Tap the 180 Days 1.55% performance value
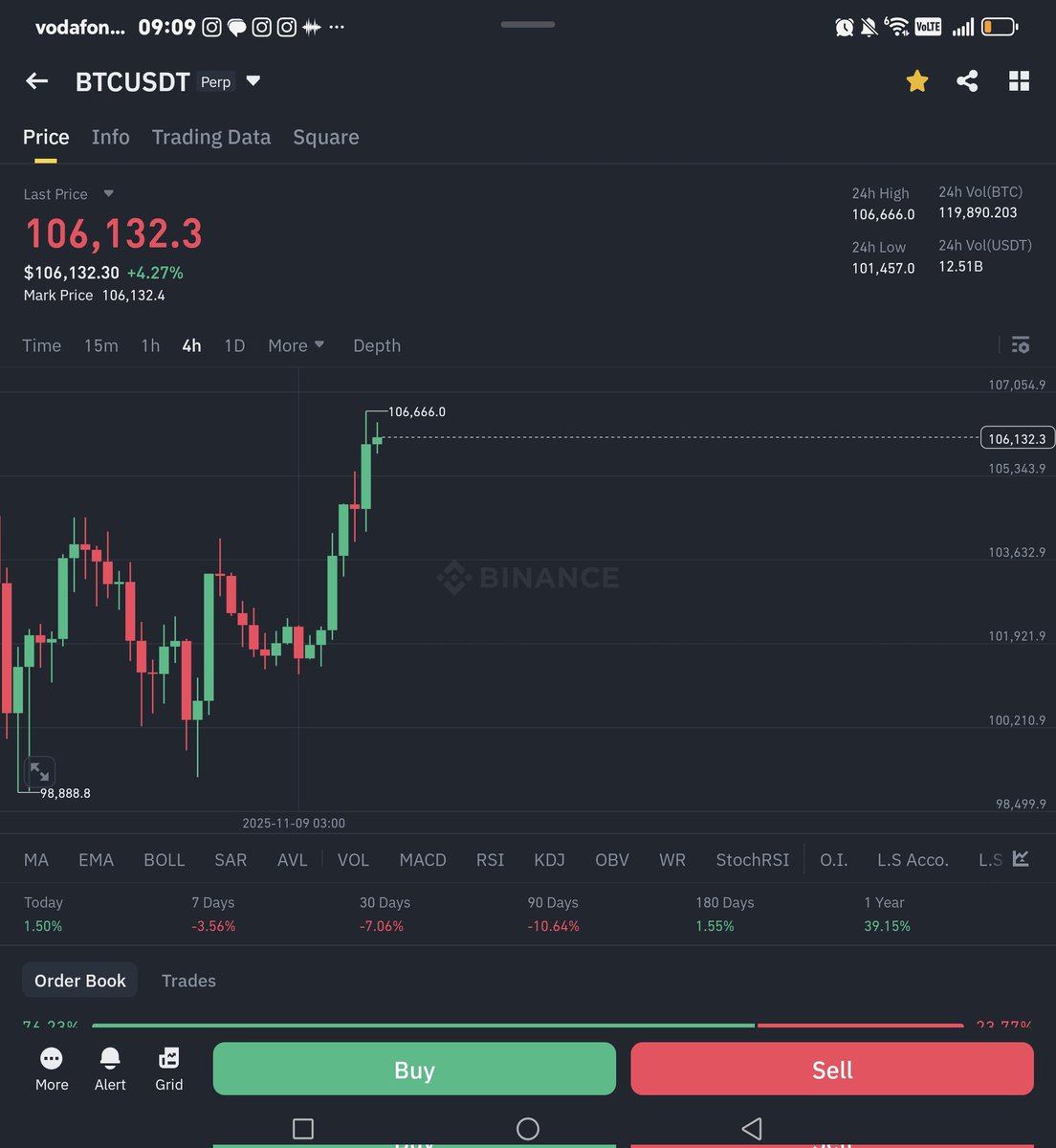 pos(715,926)
